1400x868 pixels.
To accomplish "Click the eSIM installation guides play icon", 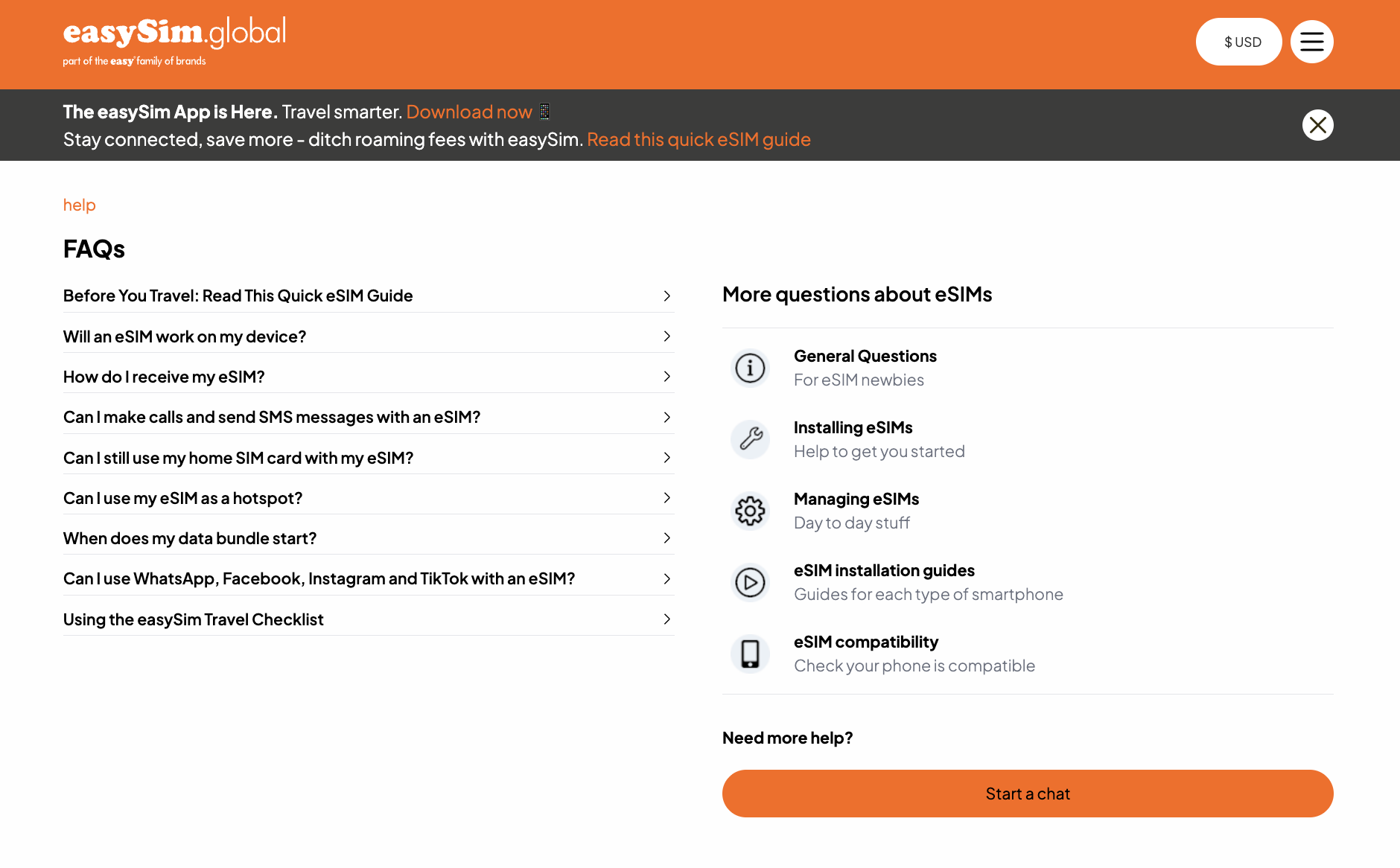I will [x=750, y=582].
